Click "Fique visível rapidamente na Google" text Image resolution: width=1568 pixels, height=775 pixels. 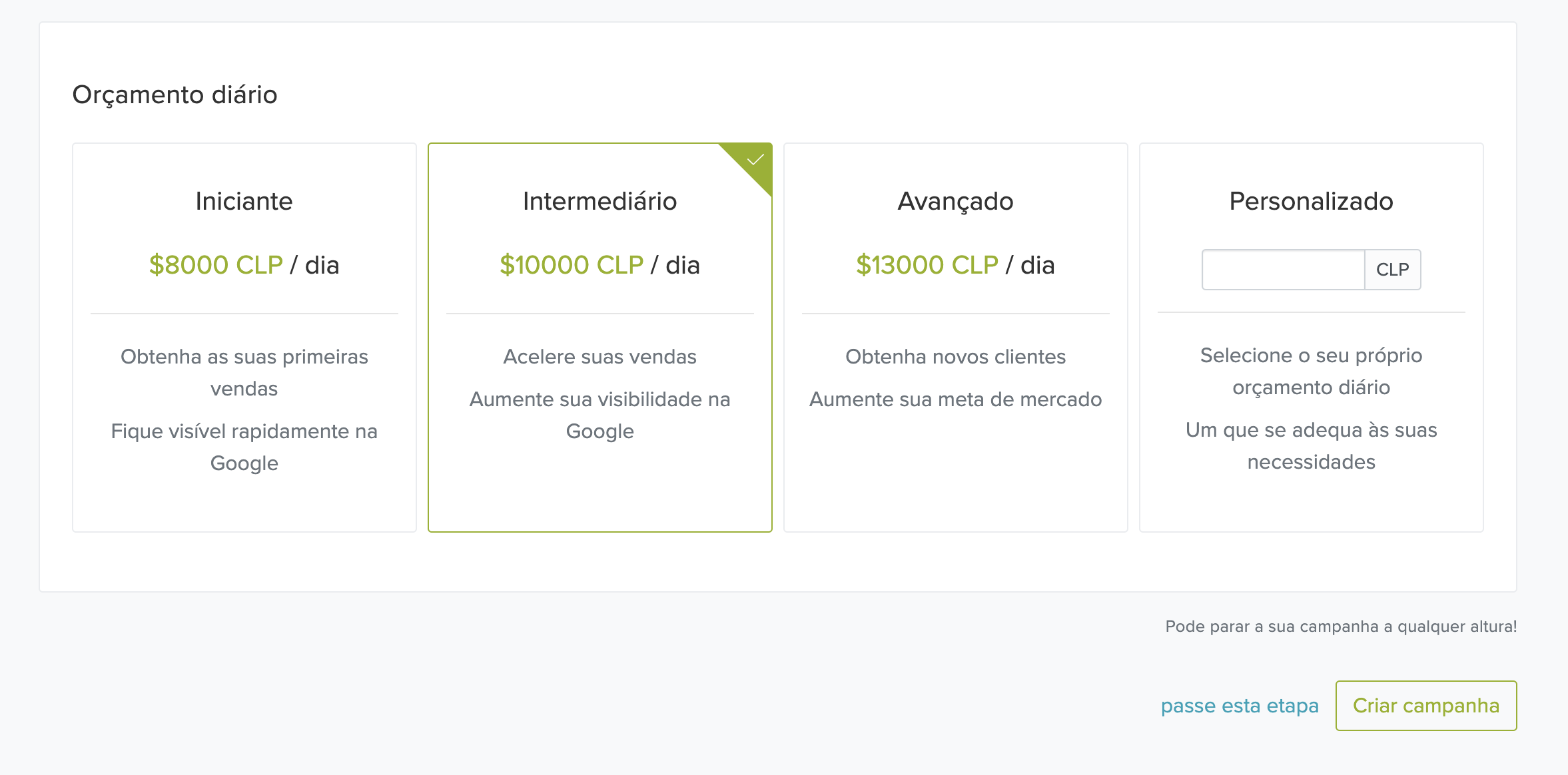pyautogui.click(x=244, y=447)
